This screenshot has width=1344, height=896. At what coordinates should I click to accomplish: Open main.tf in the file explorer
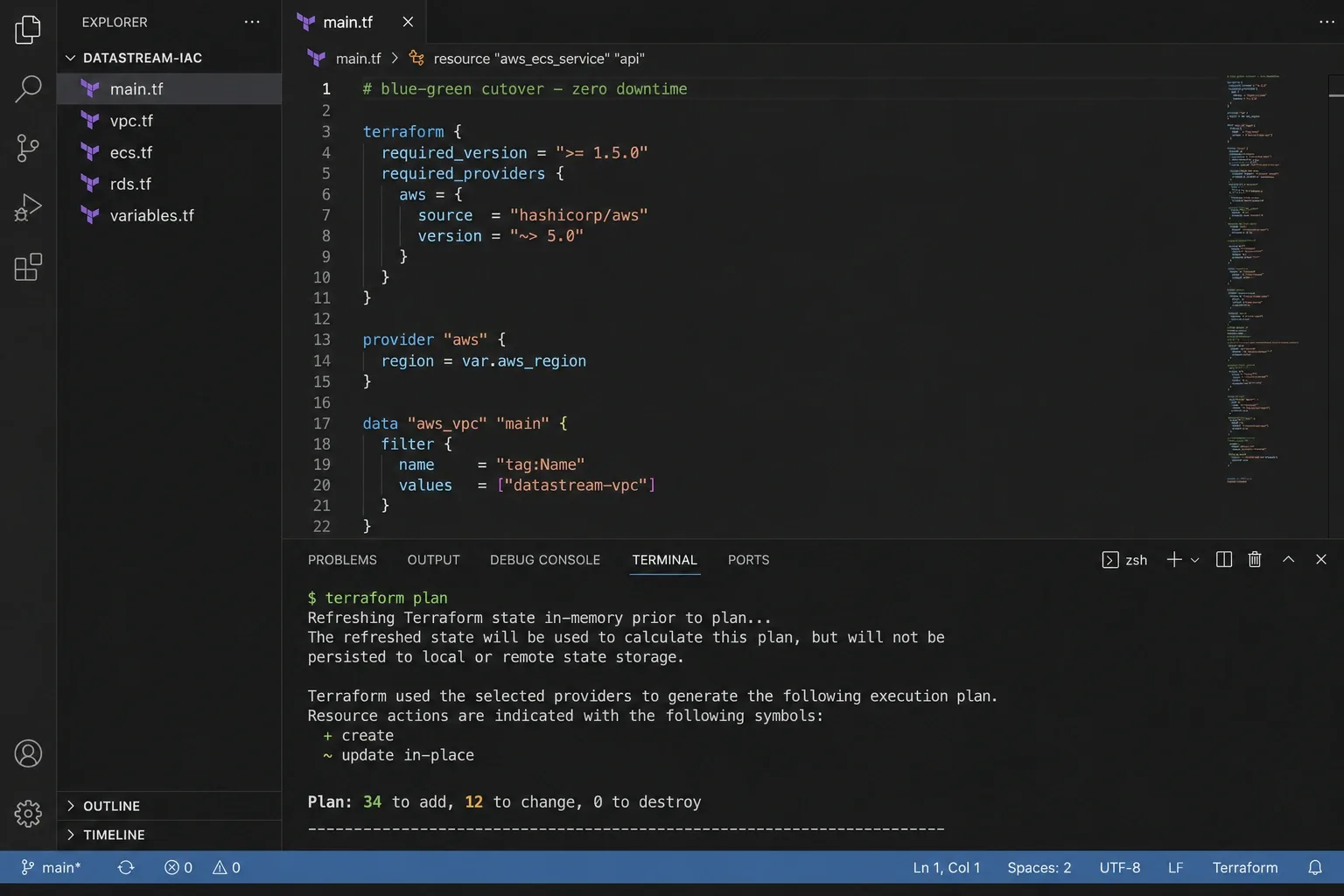[x=170, y=89]
